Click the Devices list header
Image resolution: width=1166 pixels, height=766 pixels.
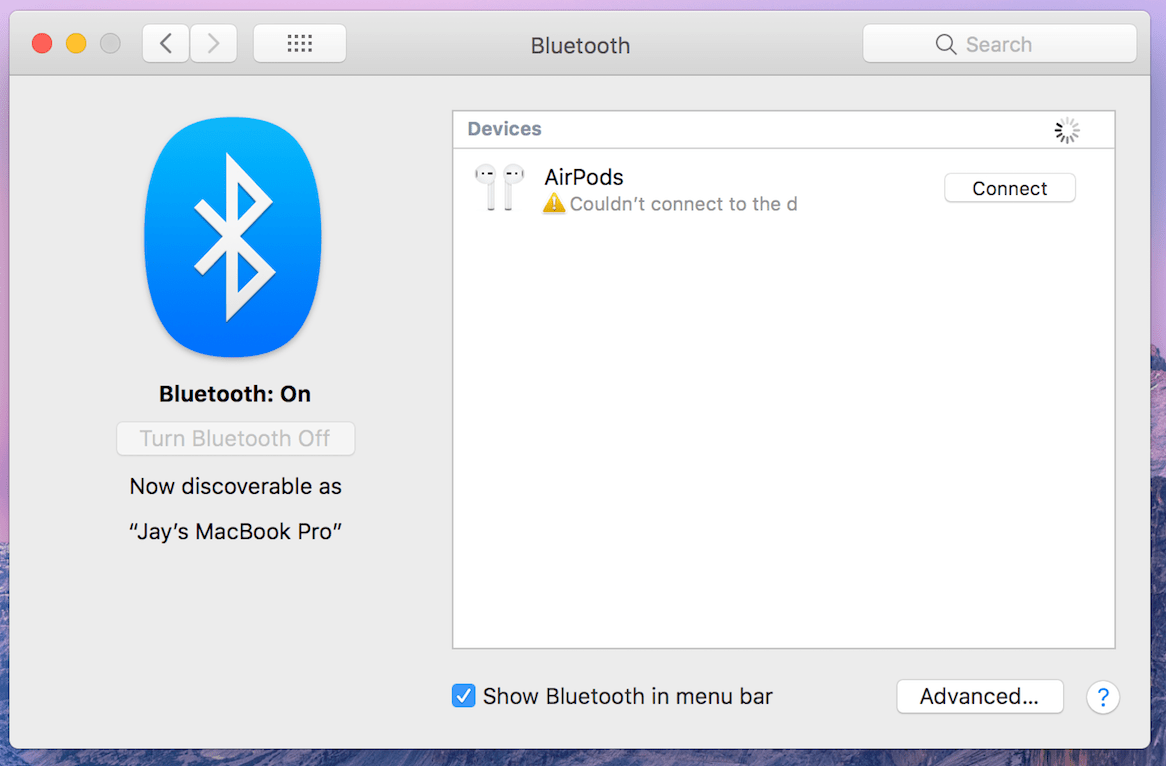click(784, 129)
